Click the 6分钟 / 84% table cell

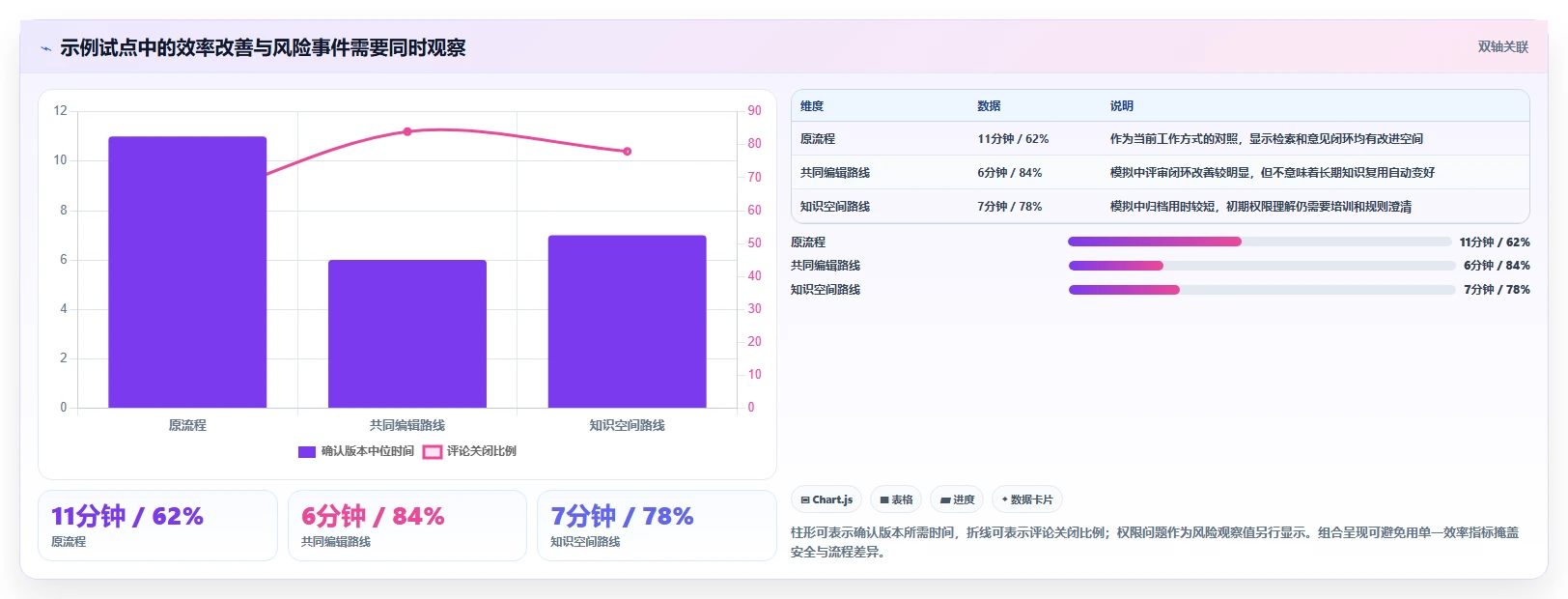[1010, 173]
